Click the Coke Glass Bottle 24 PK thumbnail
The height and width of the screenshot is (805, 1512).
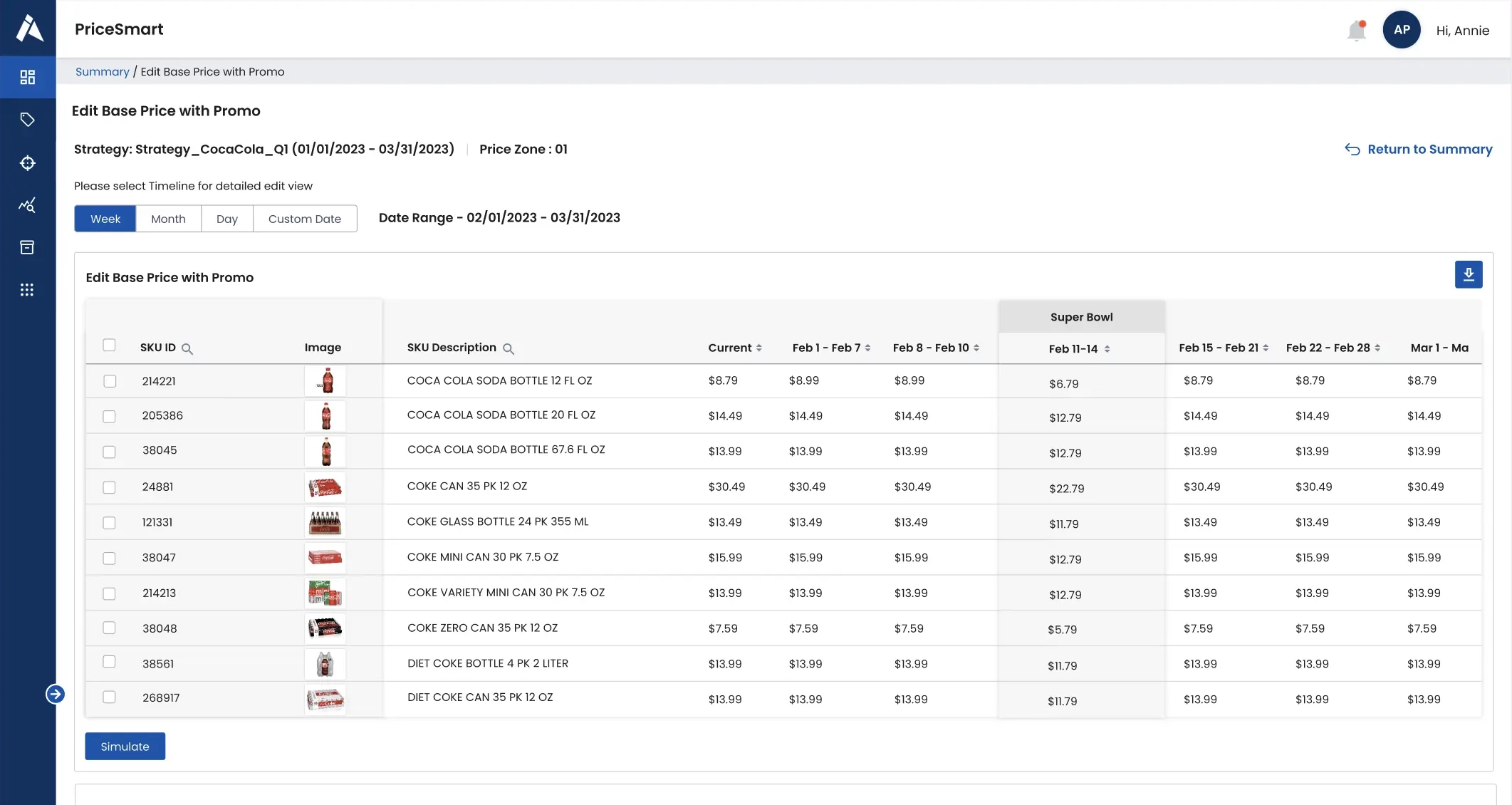(325, 523)
